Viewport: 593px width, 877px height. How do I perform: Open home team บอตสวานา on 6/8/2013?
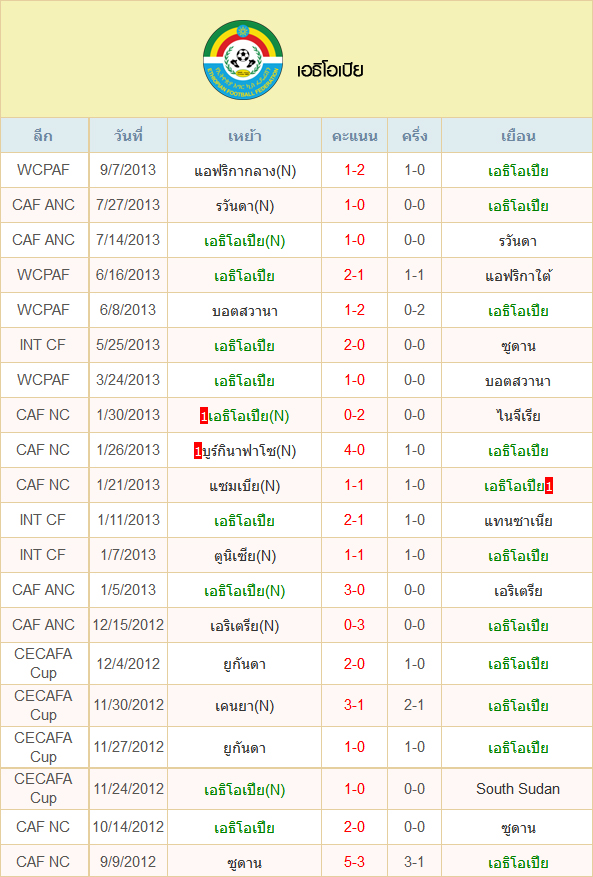(245, 311)
